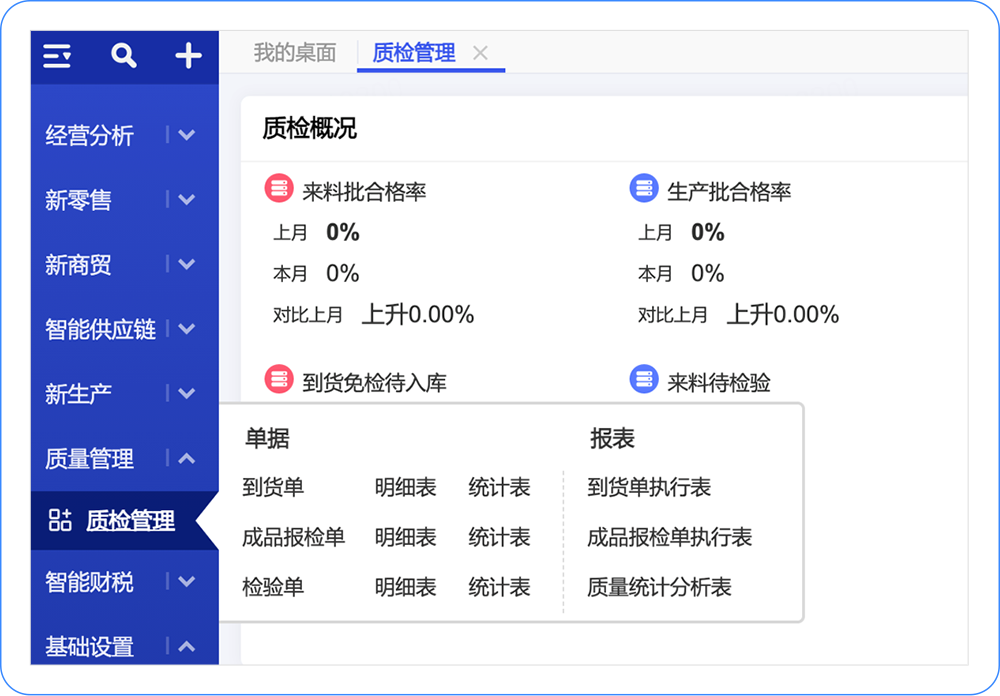
Task: Click the grid icon next to 质检管理
Action: tap(60, 520)
